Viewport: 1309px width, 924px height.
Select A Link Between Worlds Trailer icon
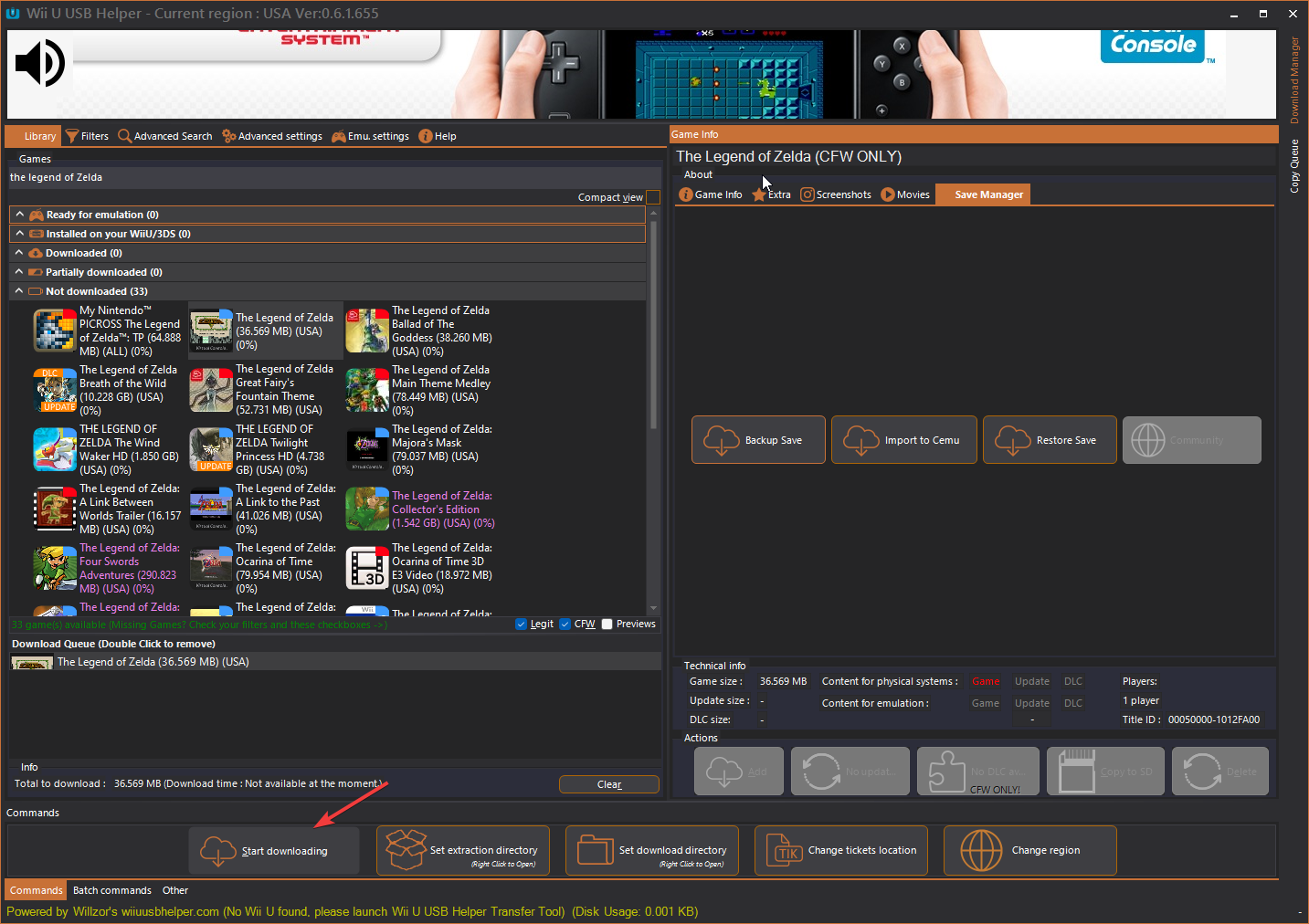coord(55,509)
